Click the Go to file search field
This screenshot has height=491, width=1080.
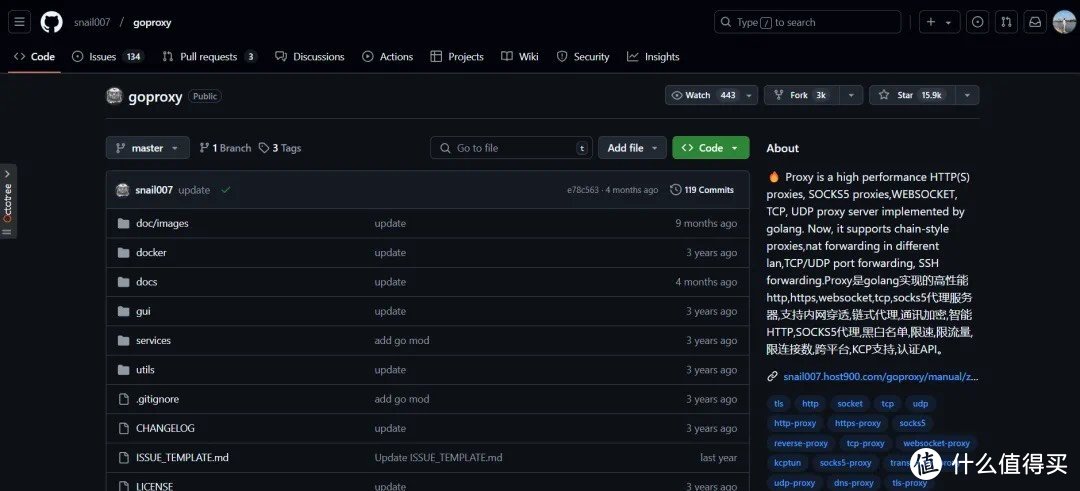(x=511, y=148)
